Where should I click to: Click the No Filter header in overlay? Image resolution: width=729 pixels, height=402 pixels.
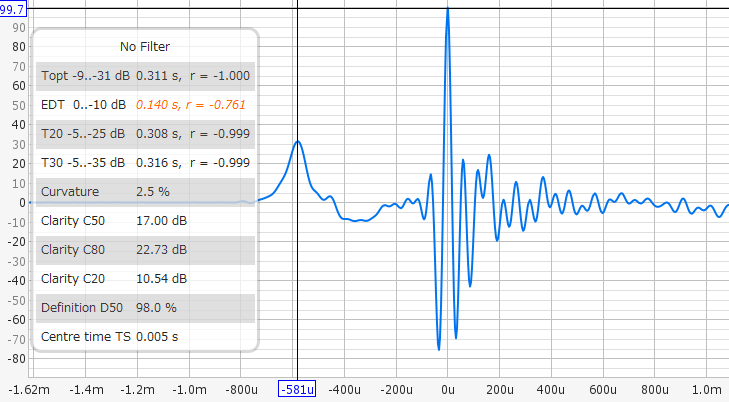[x=145, y=46]
